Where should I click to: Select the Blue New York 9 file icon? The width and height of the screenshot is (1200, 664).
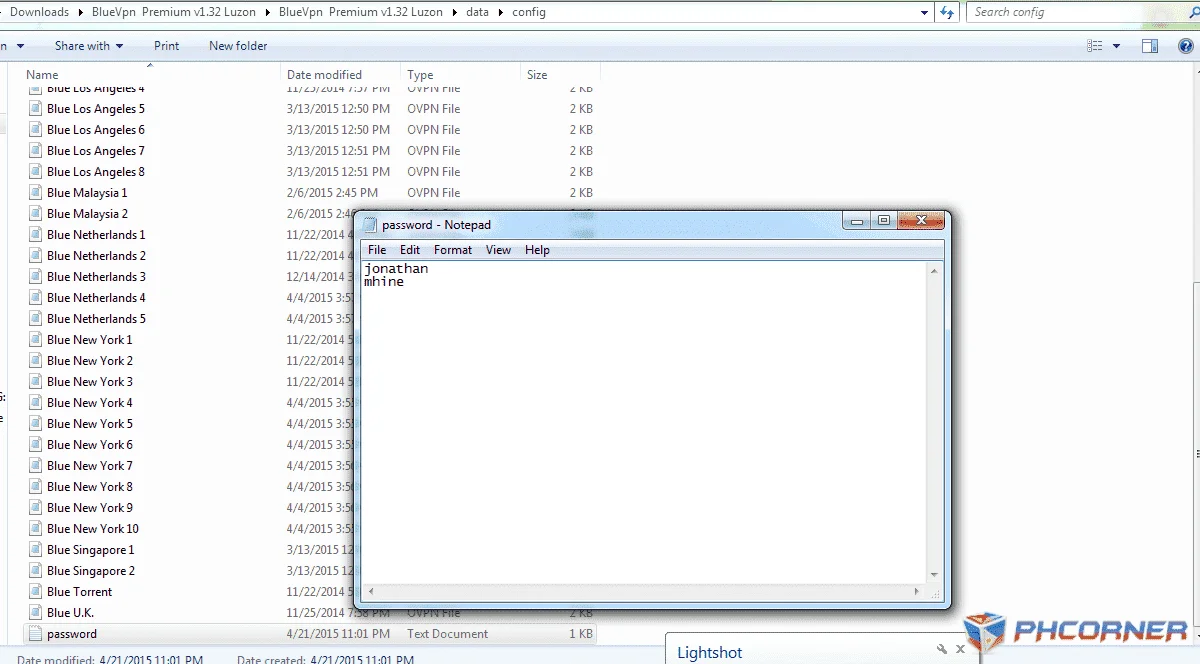[x=36, y=508]
